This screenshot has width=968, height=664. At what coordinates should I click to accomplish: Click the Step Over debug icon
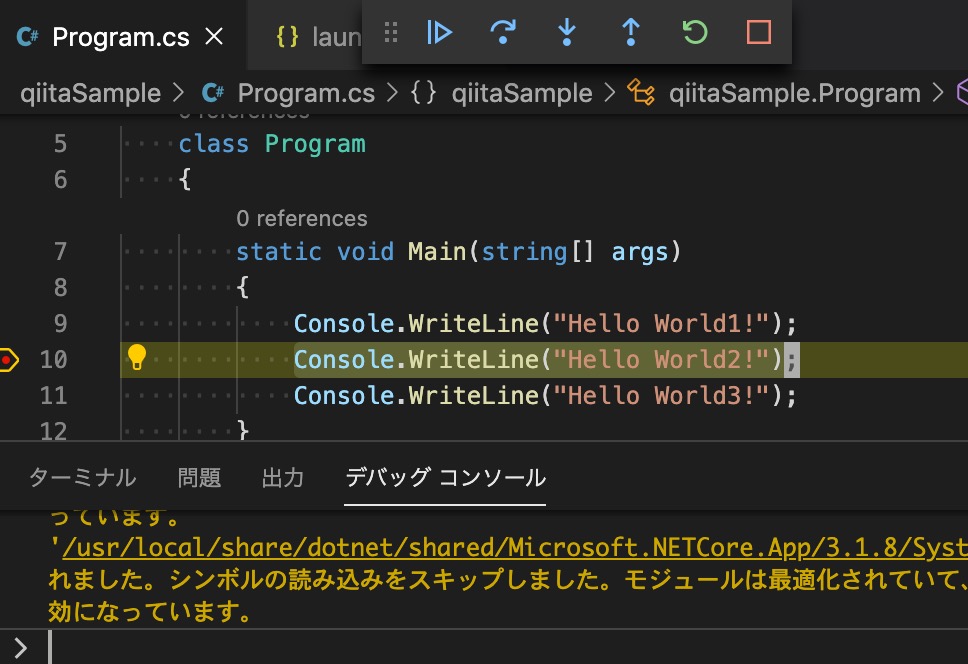pyautogui.click(x=503, y=33)
